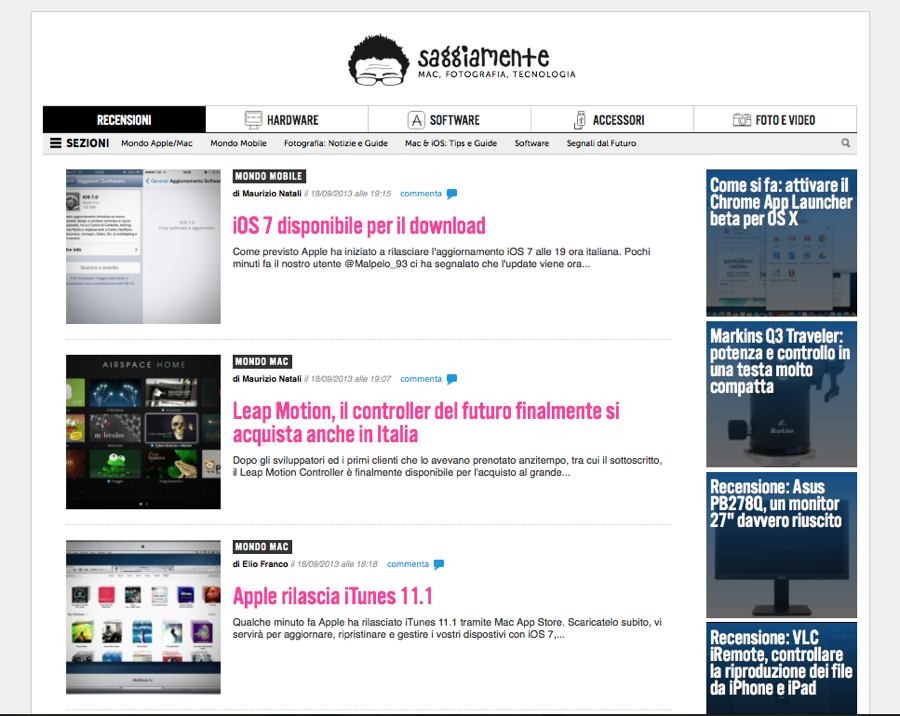Open Mac & iOS: Tips e Guide section
Image resolution: width=900 pixels, height=716 pixels.
tap(451, 143)
